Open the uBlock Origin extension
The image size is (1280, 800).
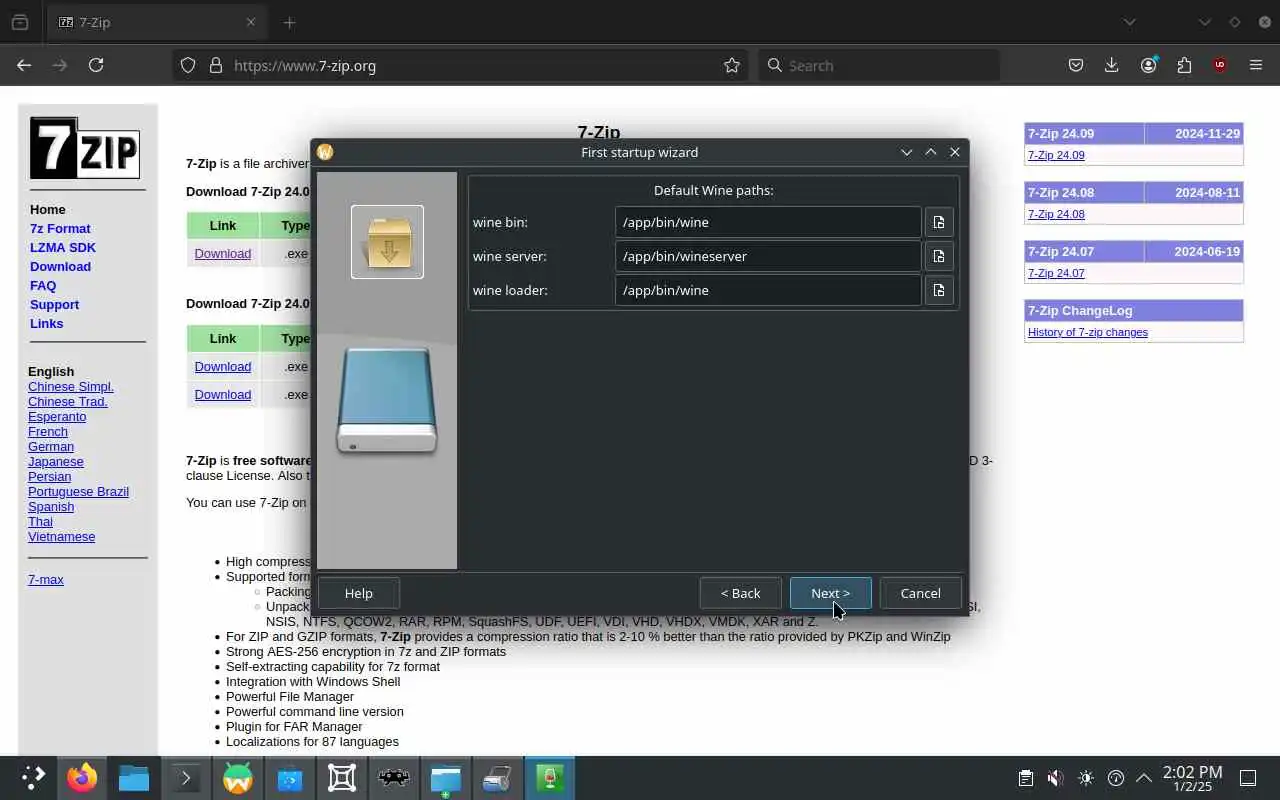(x=1219, y=65)
